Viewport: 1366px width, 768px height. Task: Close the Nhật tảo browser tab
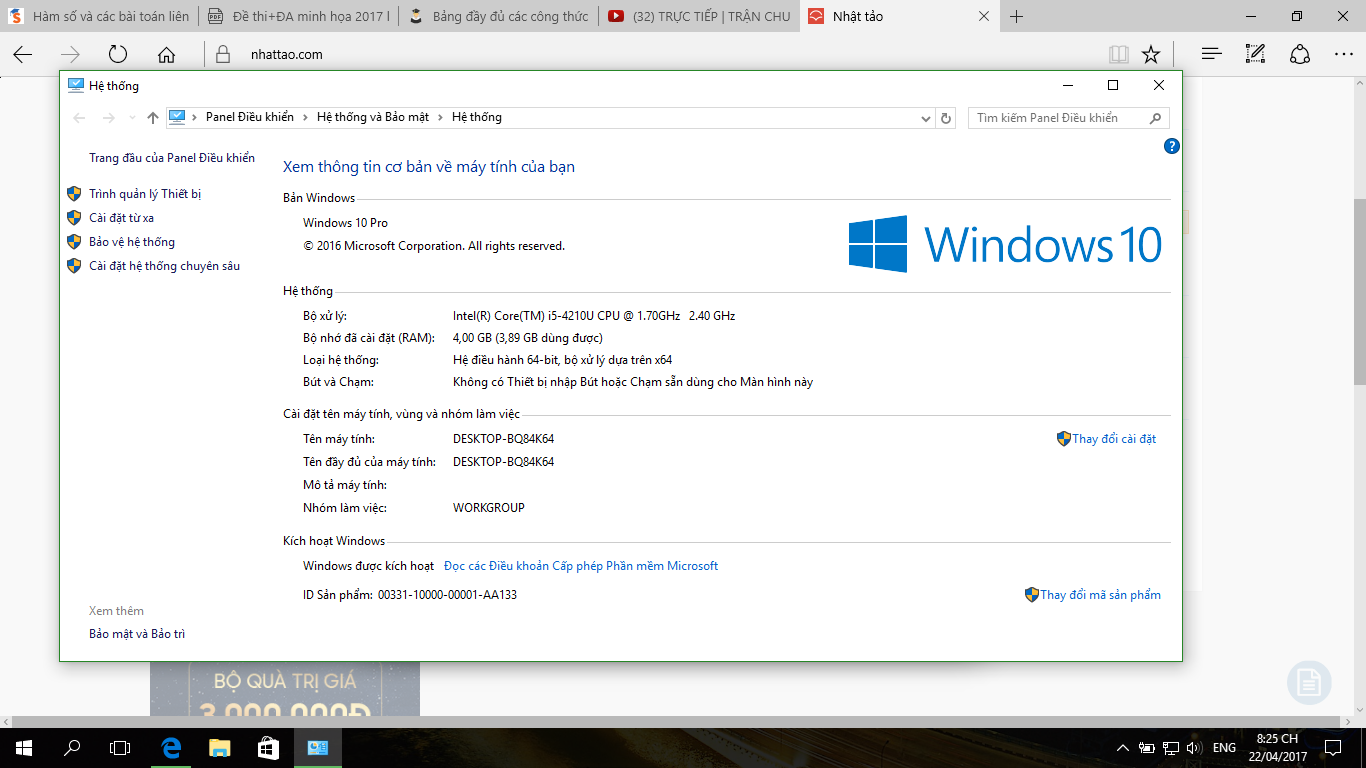click(983, 16)
